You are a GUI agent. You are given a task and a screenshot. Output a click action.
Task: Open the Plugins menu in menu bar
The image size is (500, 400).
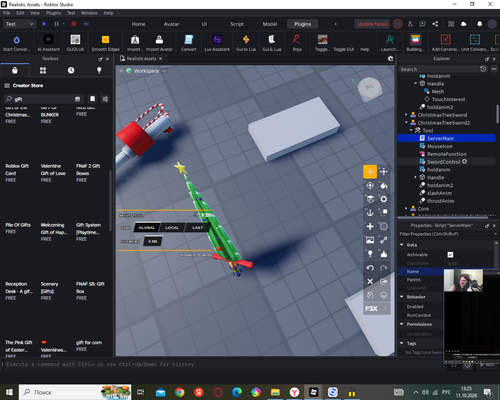pos(53,13)
